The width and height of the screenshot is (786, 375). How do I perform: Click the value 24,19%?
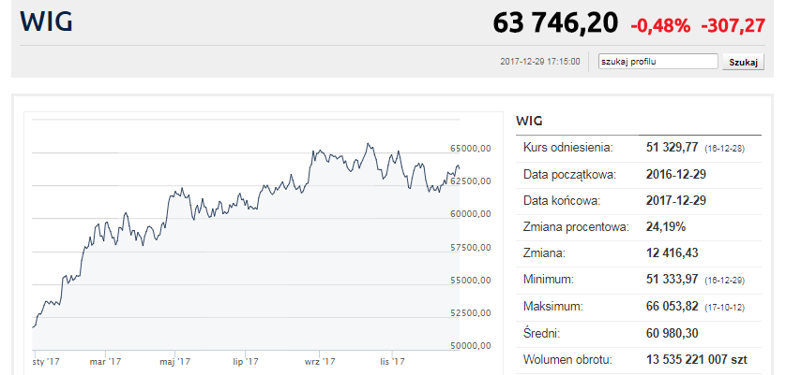point(666,227)
